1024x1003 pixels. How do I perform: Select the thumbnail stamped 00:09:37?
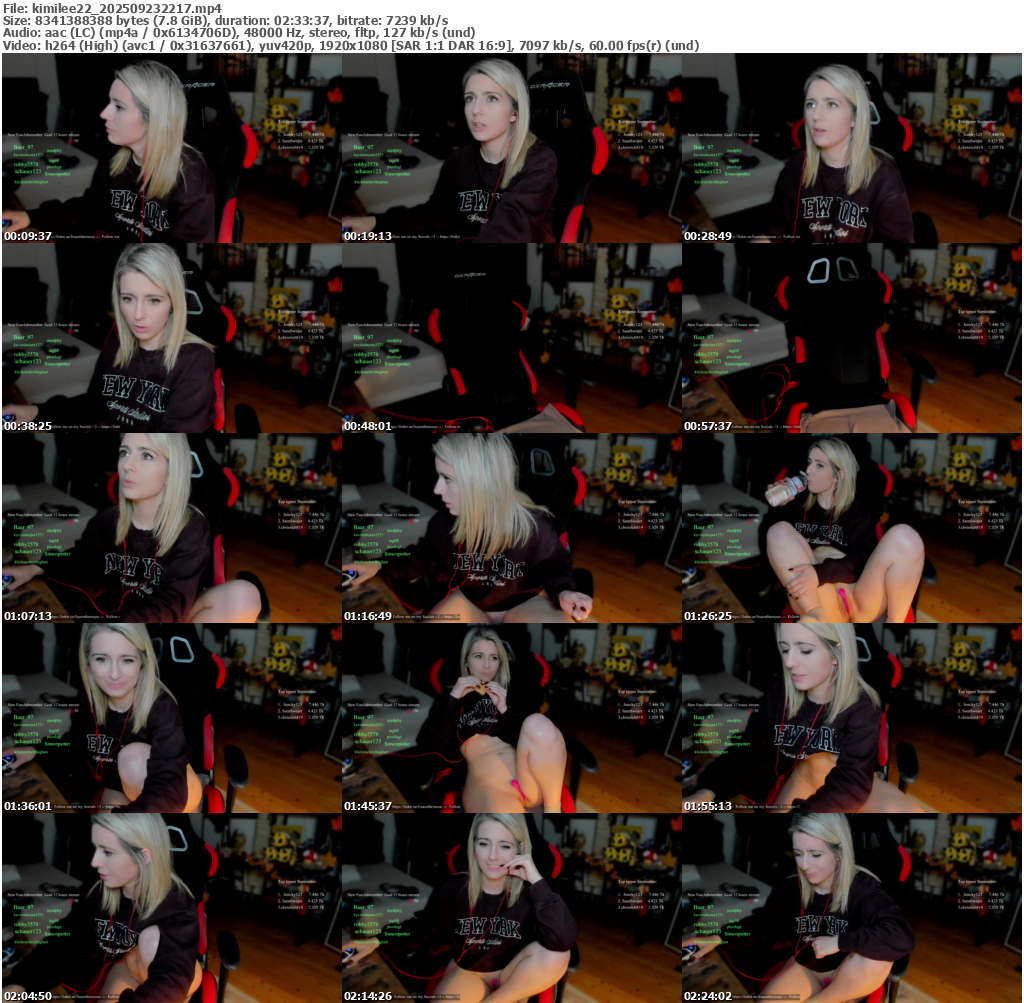[172, 148]
